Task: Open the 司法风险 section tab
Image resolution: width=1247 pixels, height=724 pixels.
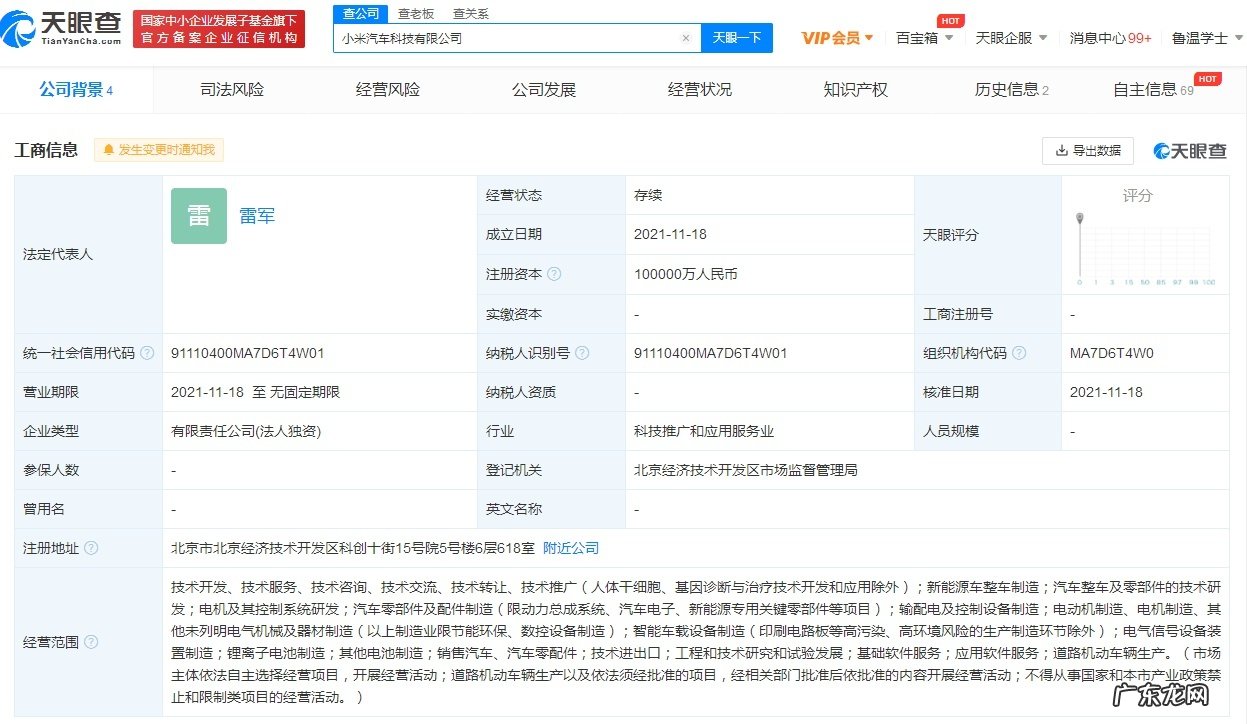Action: point(232,89)
